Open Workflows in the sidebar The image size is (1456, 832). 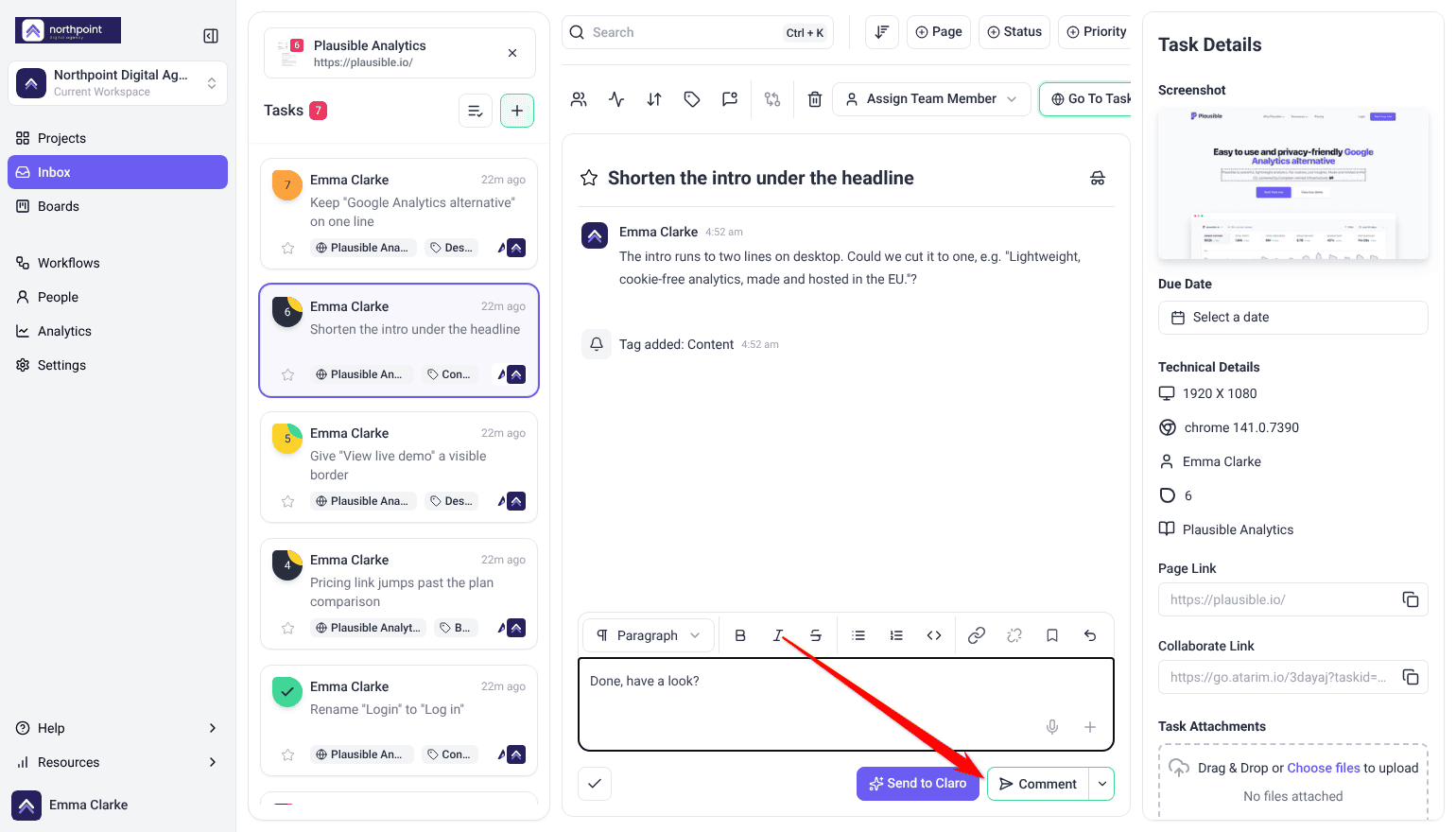tap(117, 263)
